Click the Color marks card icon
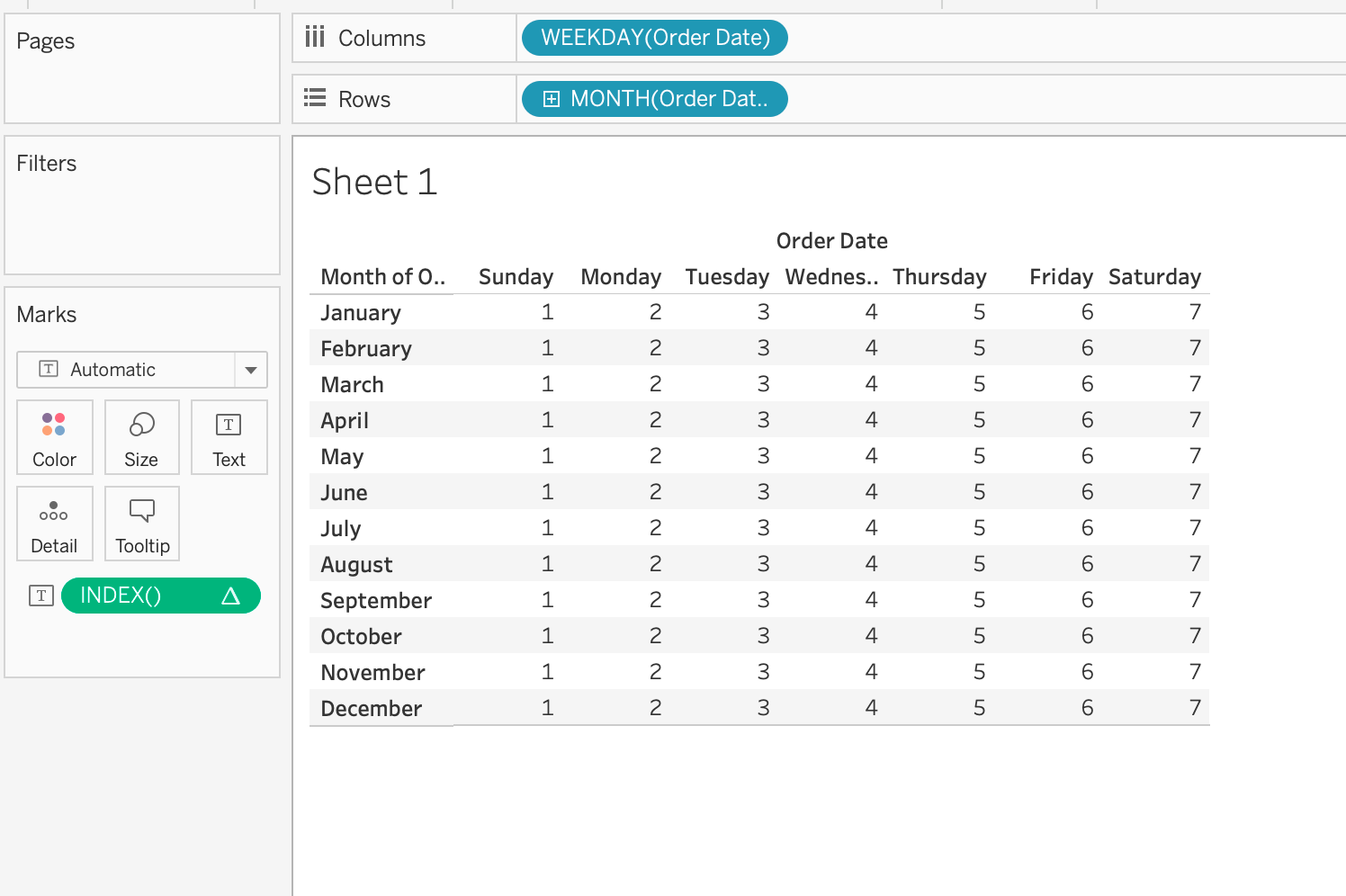 [x=54, y=425]
